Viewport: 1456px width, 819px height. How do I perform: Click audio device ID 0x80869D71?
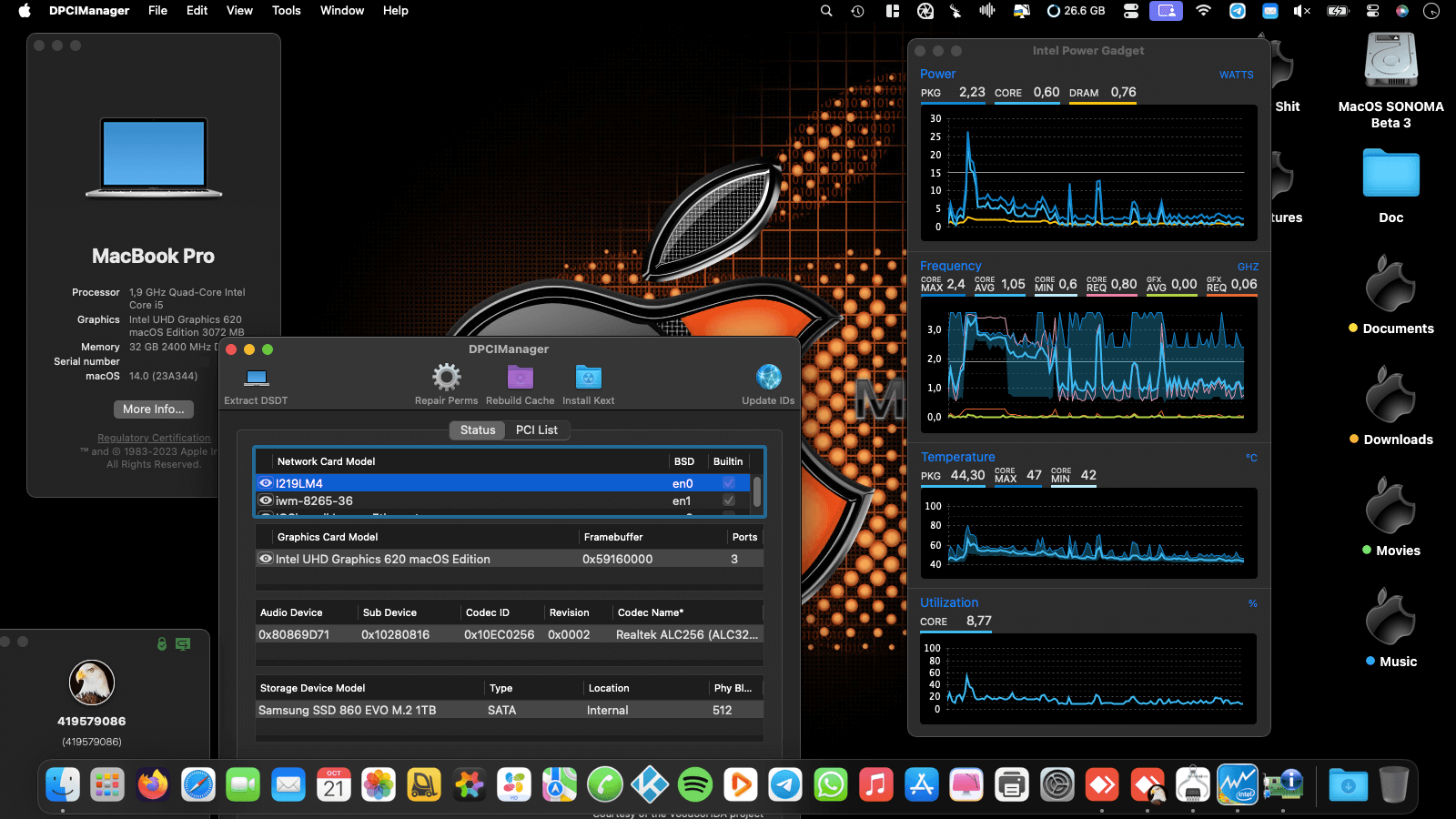click(294, 634)
